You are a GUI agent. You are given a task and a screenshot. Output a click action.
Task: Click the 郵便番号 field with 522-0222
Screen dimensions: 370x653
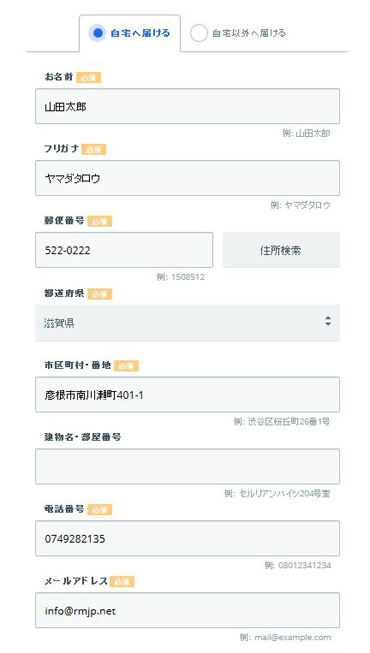click(124, 250)
